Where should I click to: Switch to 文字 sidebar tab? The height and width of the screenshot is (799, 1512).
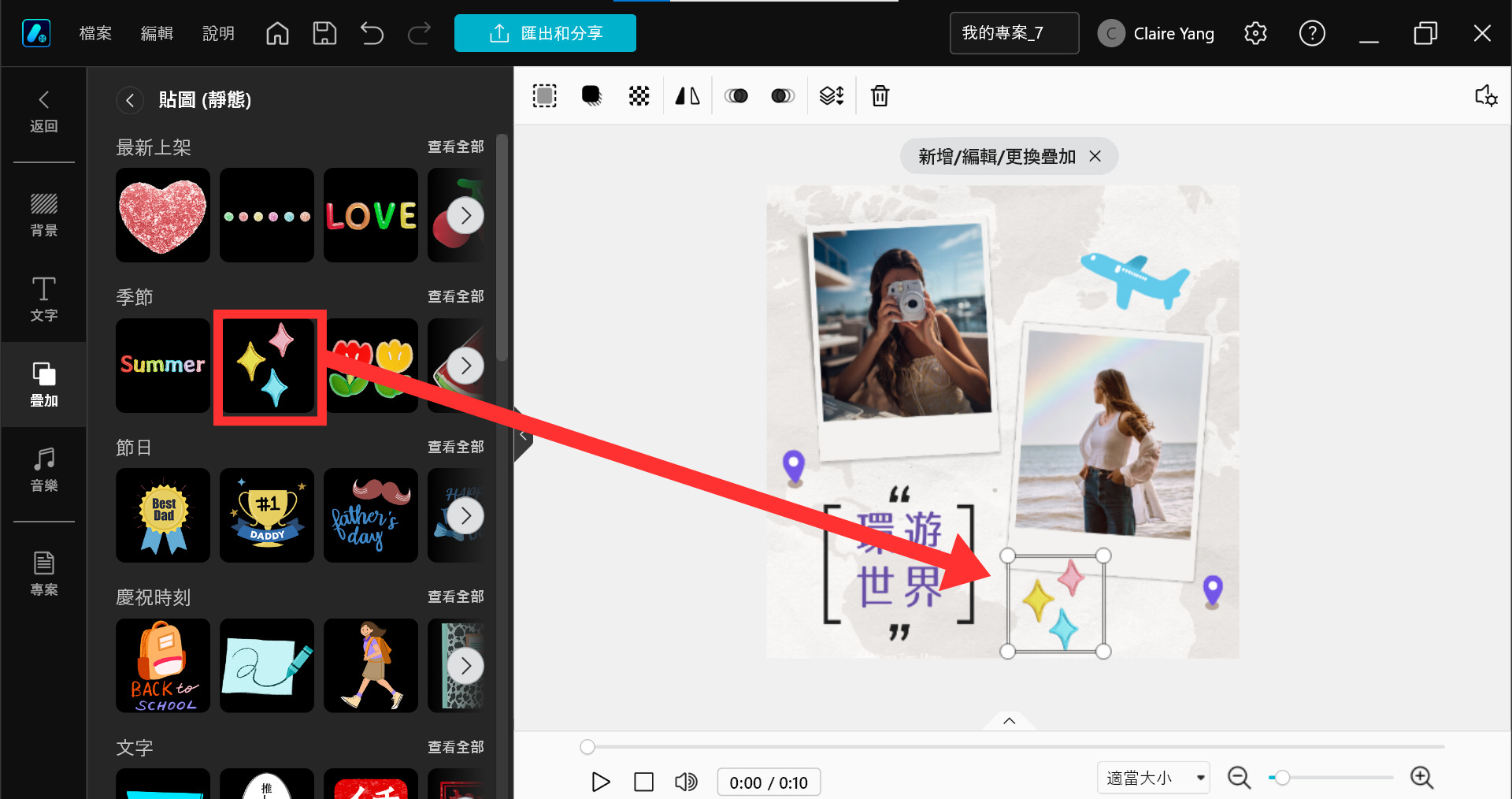point(44,299)
